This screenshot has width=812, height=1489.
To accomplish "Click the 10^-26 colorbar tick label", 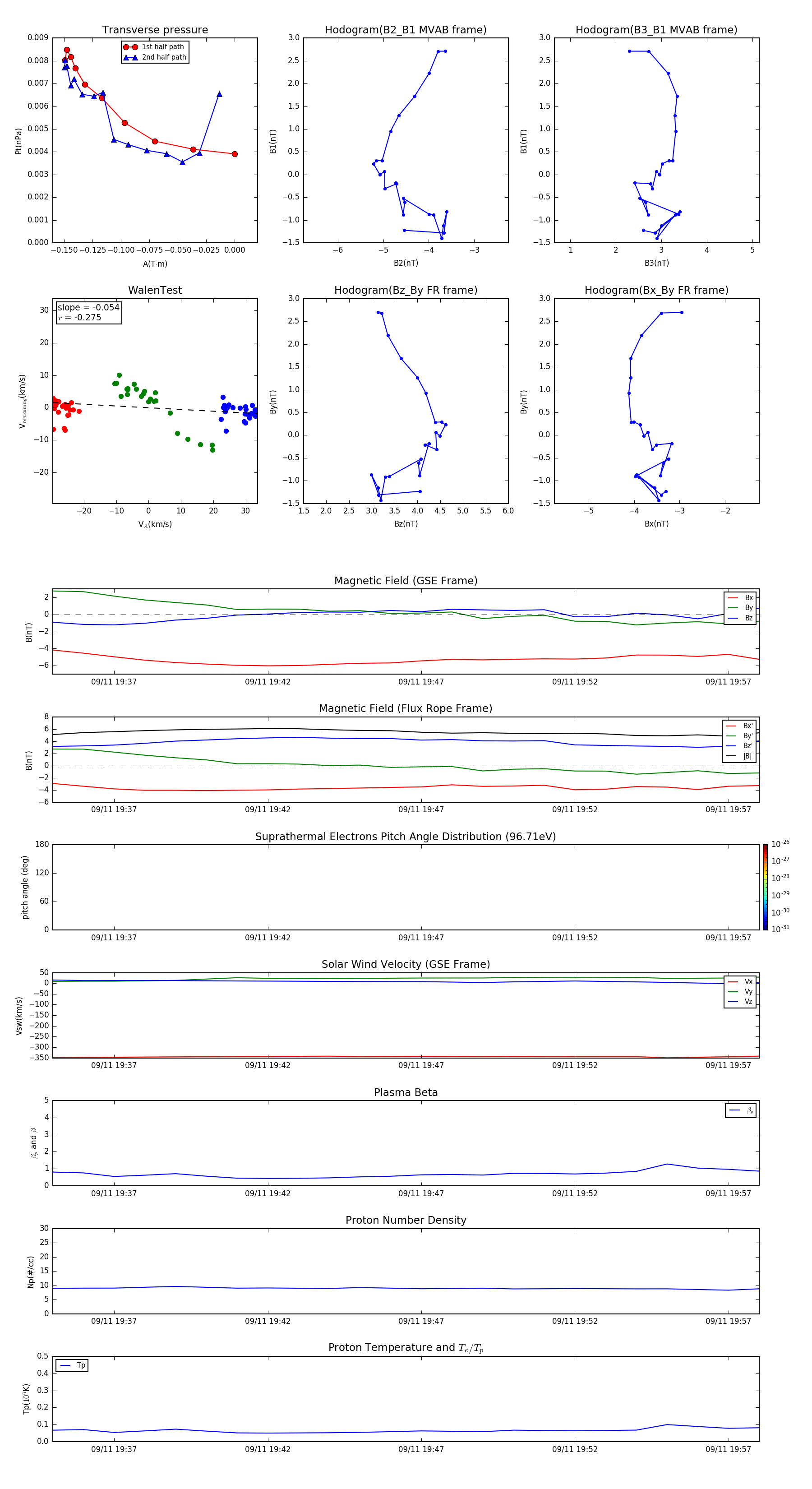I will (x=780, y=844).
